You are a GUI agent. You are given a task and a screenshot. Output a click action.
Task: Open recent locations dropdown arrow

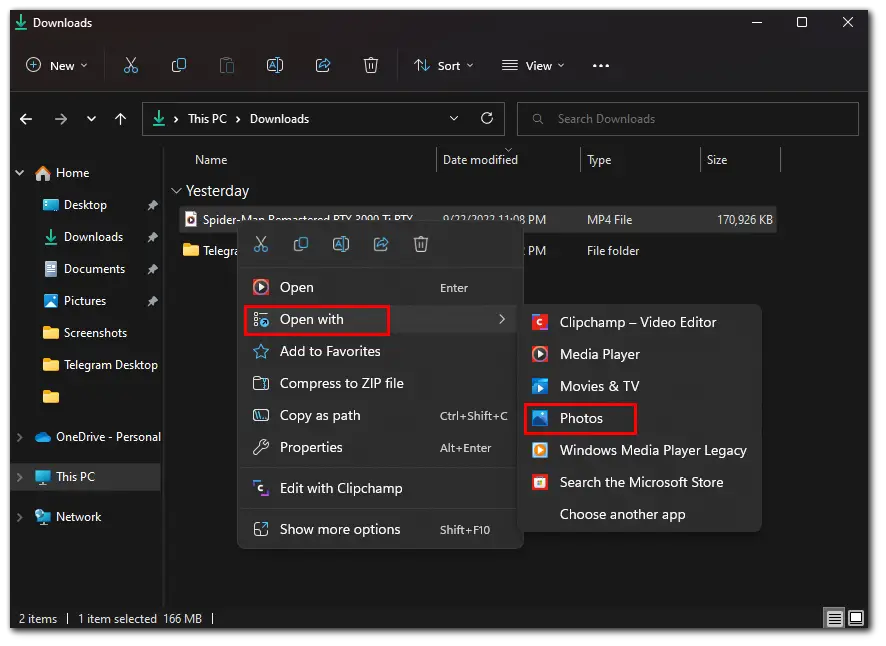91,119
